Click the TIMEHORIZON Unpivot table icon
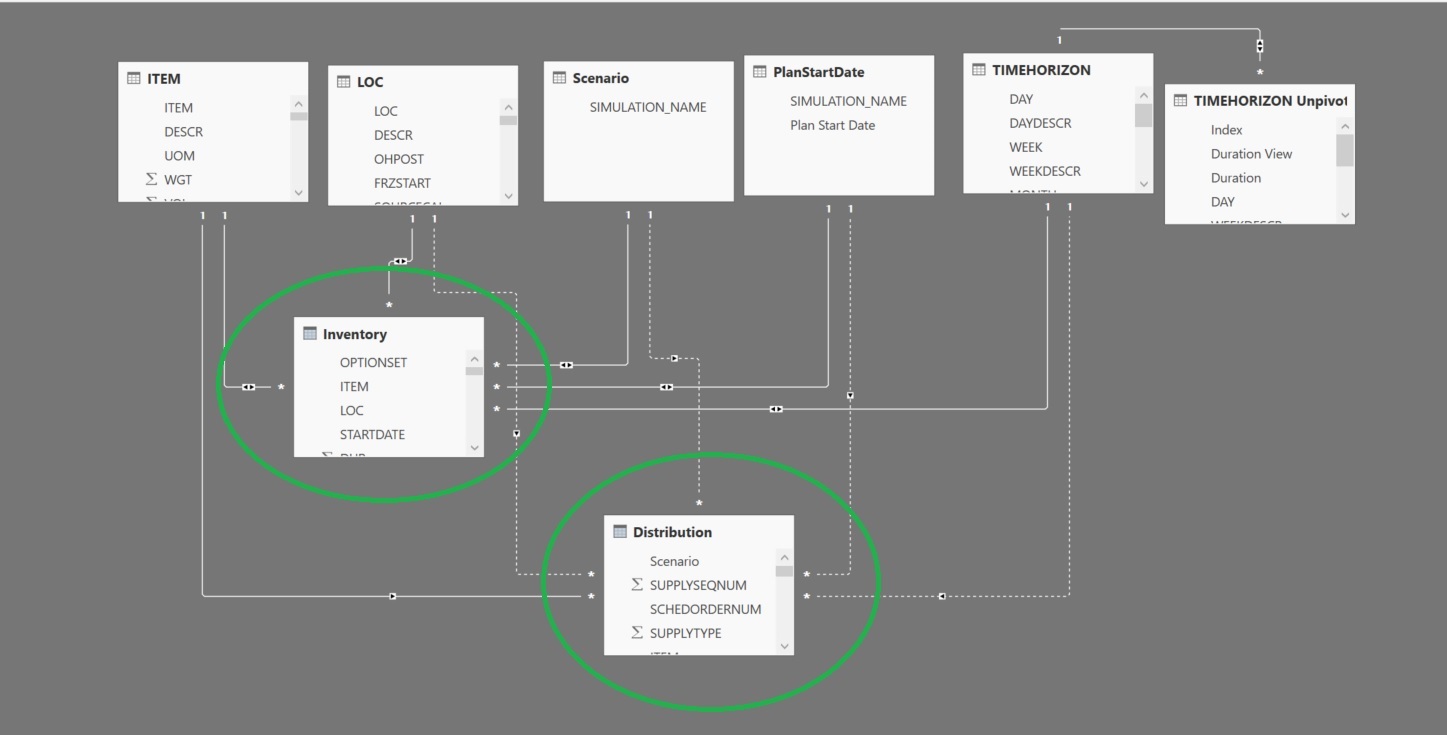 (x=1180, y=100)
